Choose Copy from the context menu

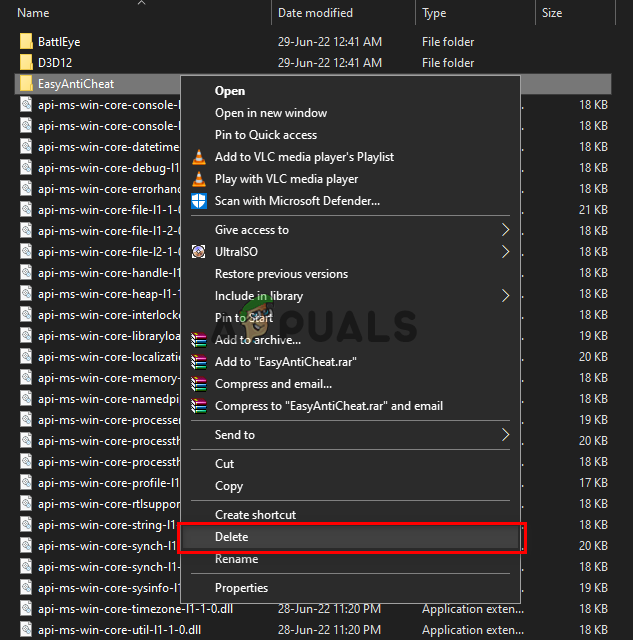(x=229, y=486)
